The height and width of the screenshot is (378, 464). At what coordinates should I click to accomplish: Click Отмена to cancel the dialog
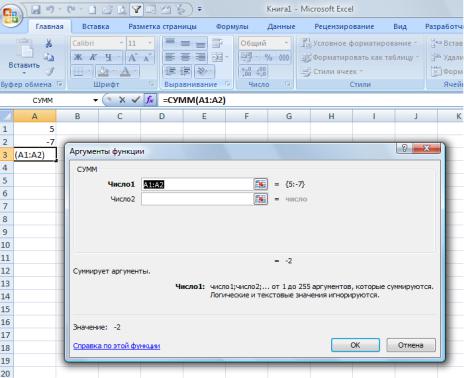click(x=411, y=345)
